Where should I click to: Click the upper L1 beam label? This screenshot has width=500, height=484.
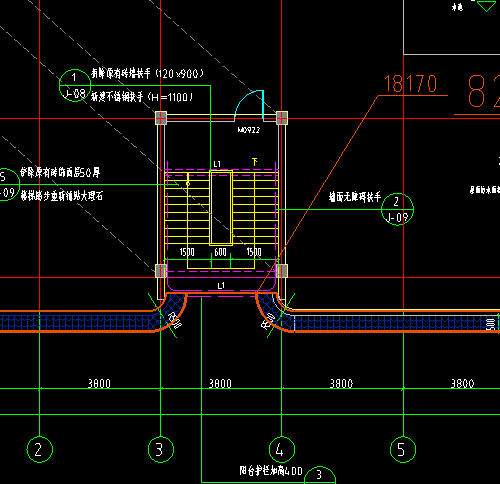pos(217,164)
